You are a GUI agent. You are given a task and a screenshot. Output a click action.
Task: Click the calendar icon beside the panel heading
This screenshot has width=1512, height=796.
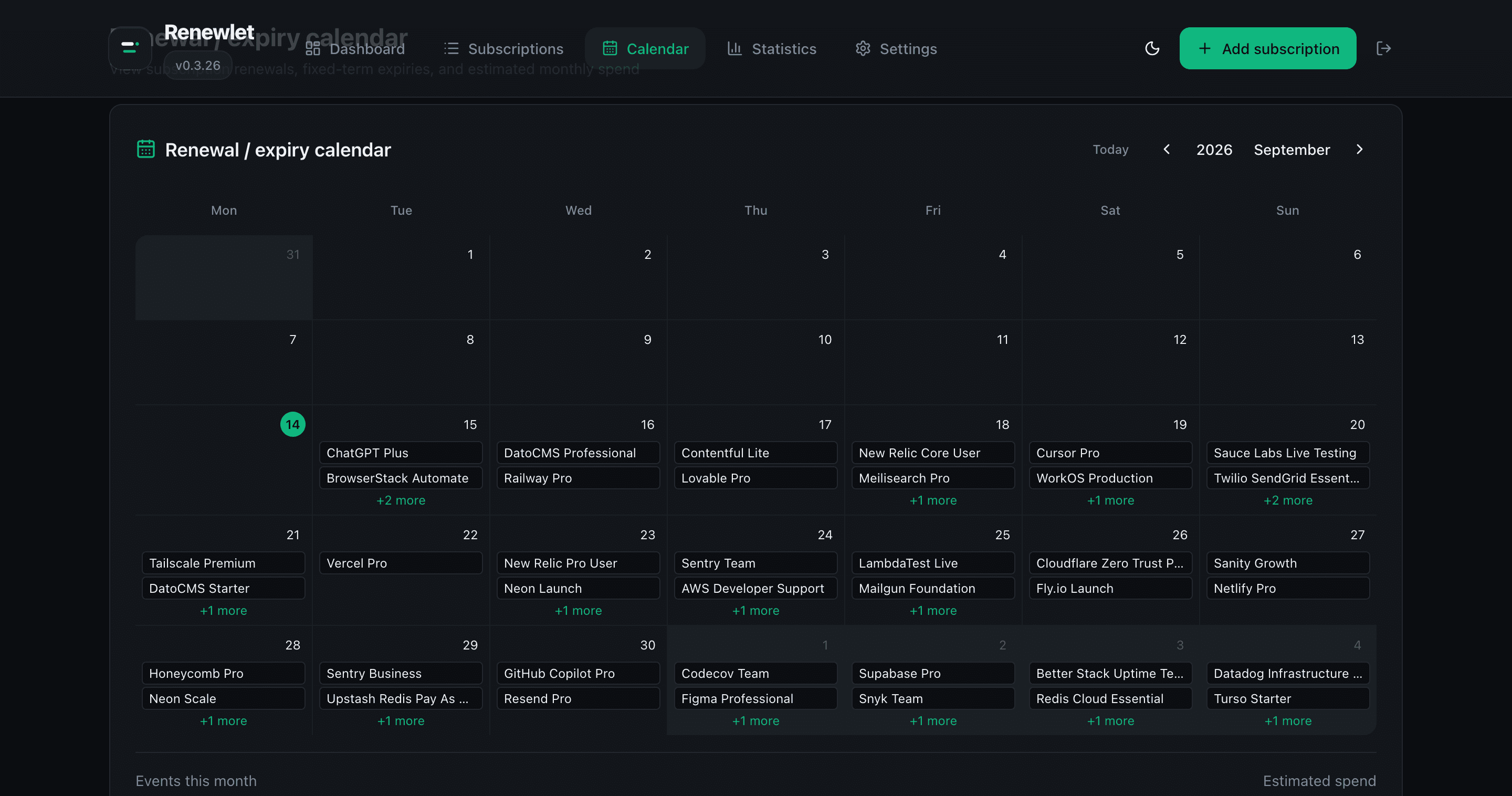coord(145,149)
